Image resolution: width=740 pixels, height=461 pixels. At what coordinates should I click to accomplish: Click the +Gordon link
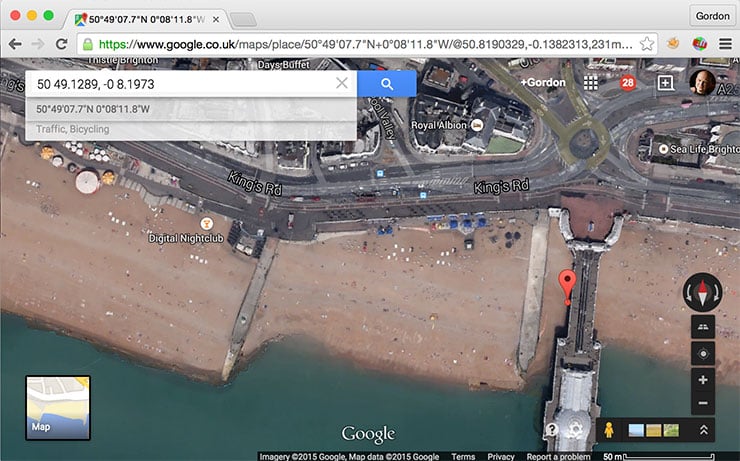tap(543, 83)
